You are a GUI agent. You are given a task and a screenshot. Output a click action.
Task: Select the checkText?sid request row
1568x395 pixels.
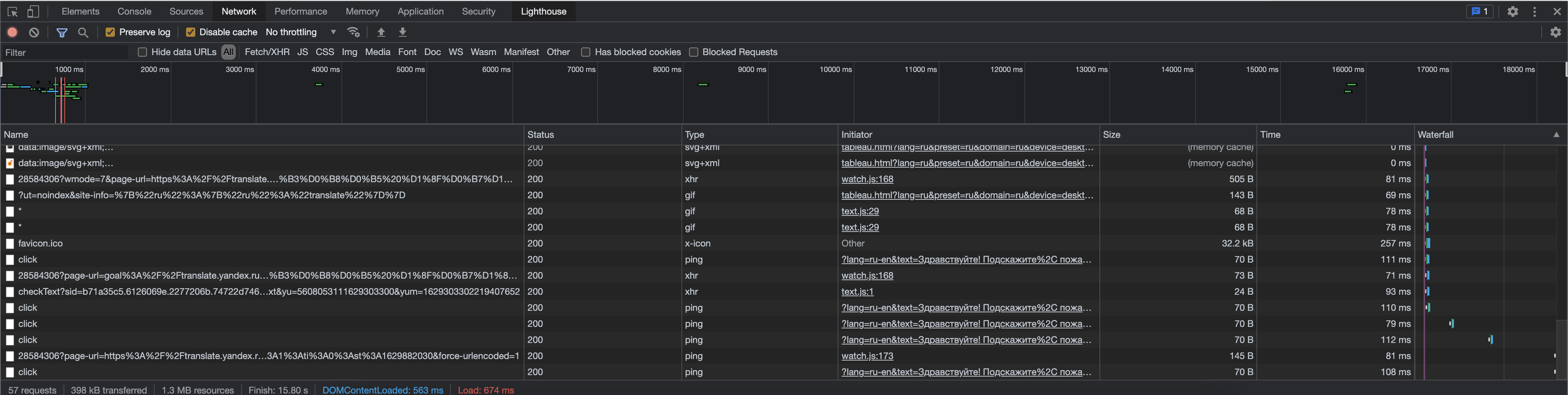pyautogui.click(x=784, y=292)
